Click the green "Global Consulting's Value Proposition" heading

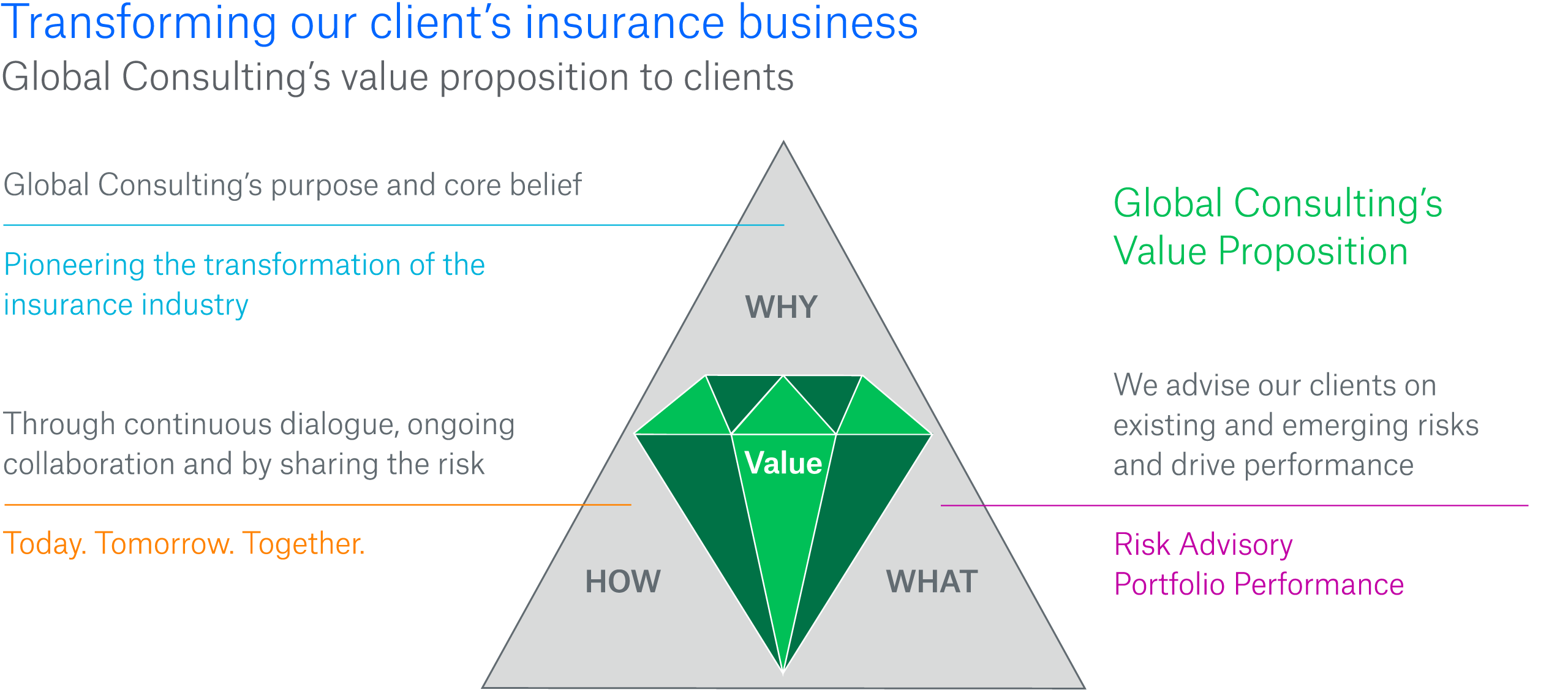point(1278,227)
